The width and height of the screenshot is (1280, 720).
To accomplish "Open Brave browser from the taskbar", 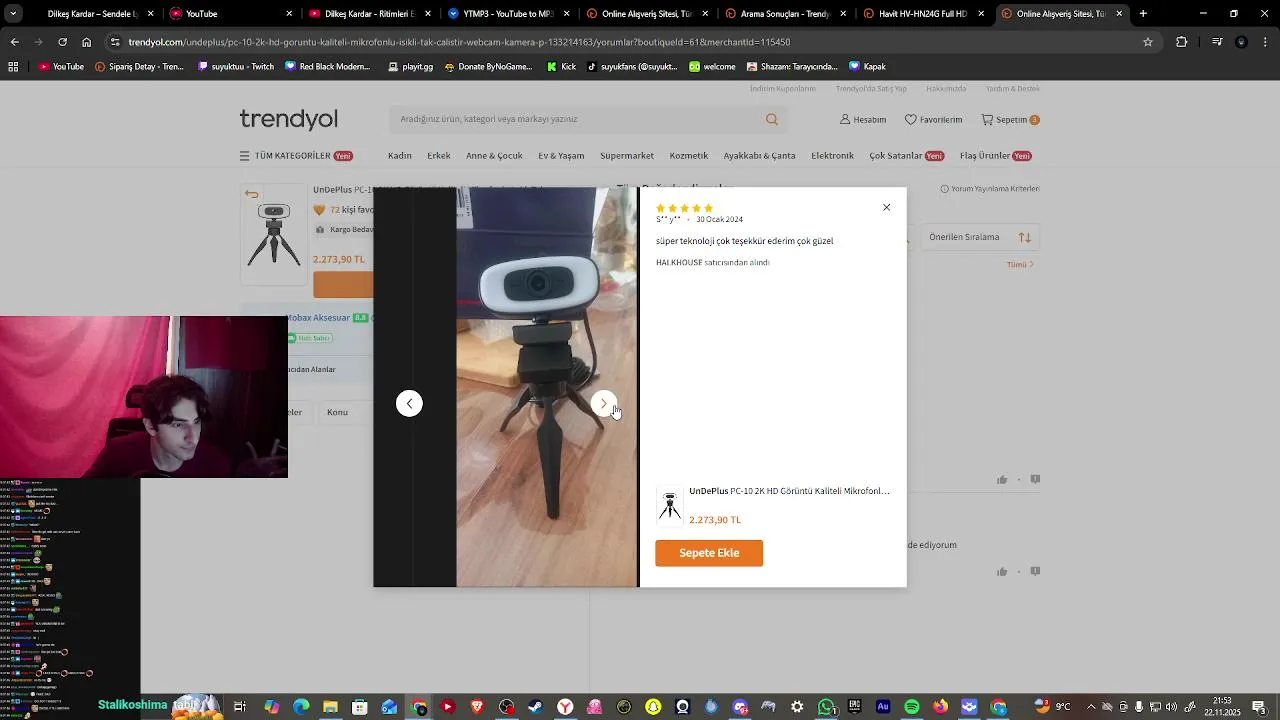I will tap(477, 707).
